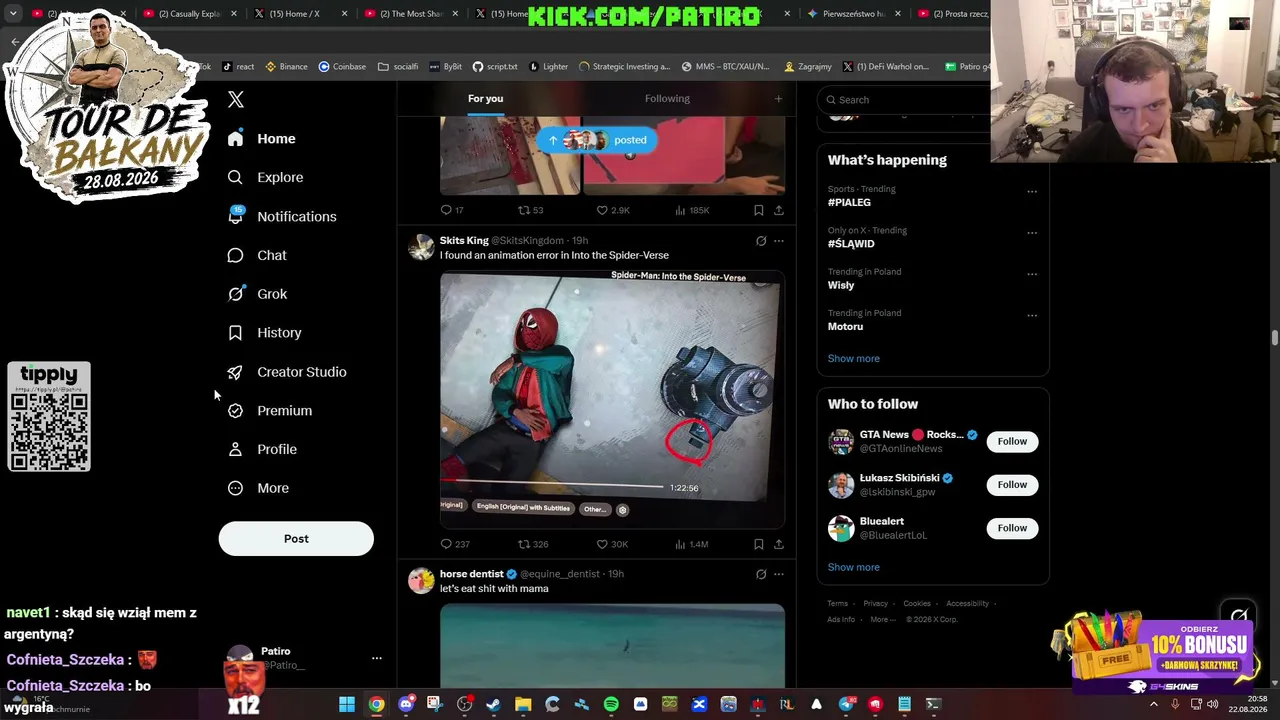Follow Łukasz Skibiński

[1012, 485]
